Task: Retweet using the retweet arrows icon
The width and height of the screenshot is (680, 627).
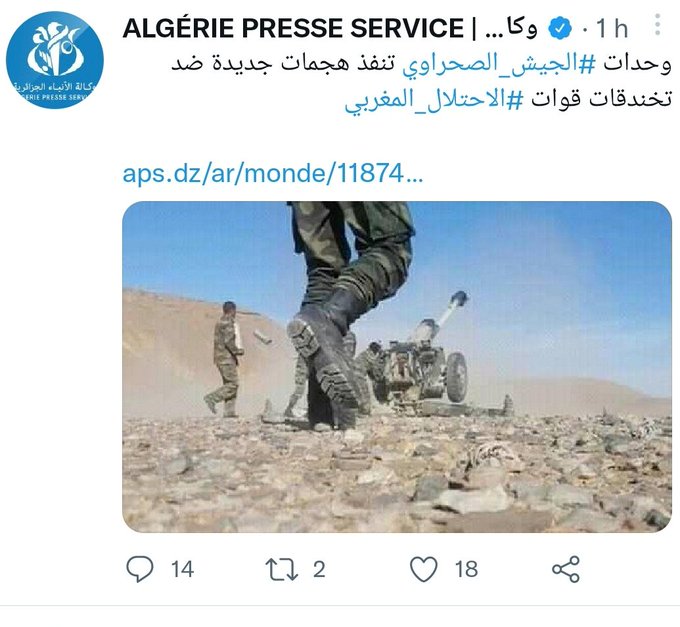Action: 282,569
